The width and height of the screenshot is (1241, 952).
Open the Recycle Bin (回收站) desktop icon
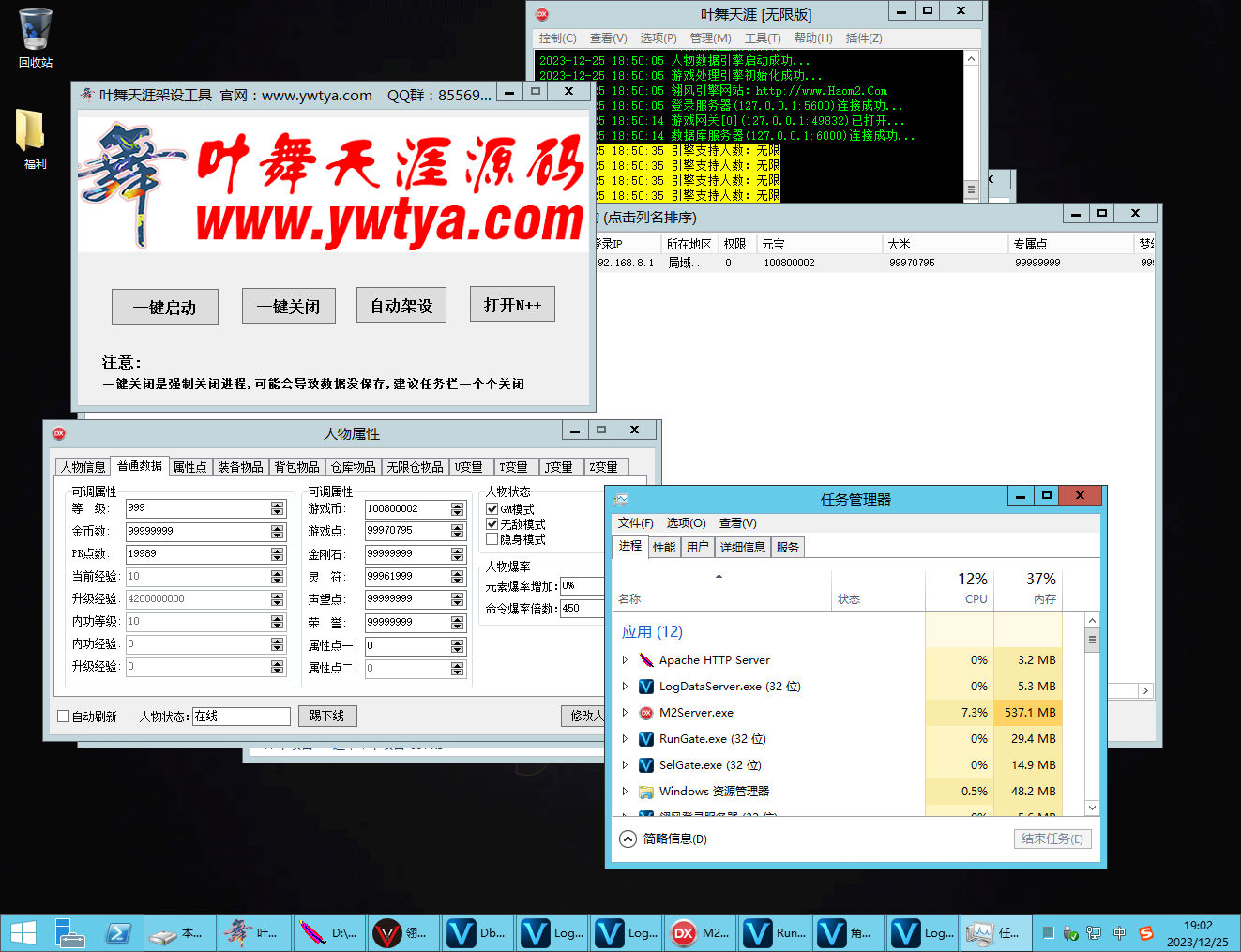click(x=35, y=38)
